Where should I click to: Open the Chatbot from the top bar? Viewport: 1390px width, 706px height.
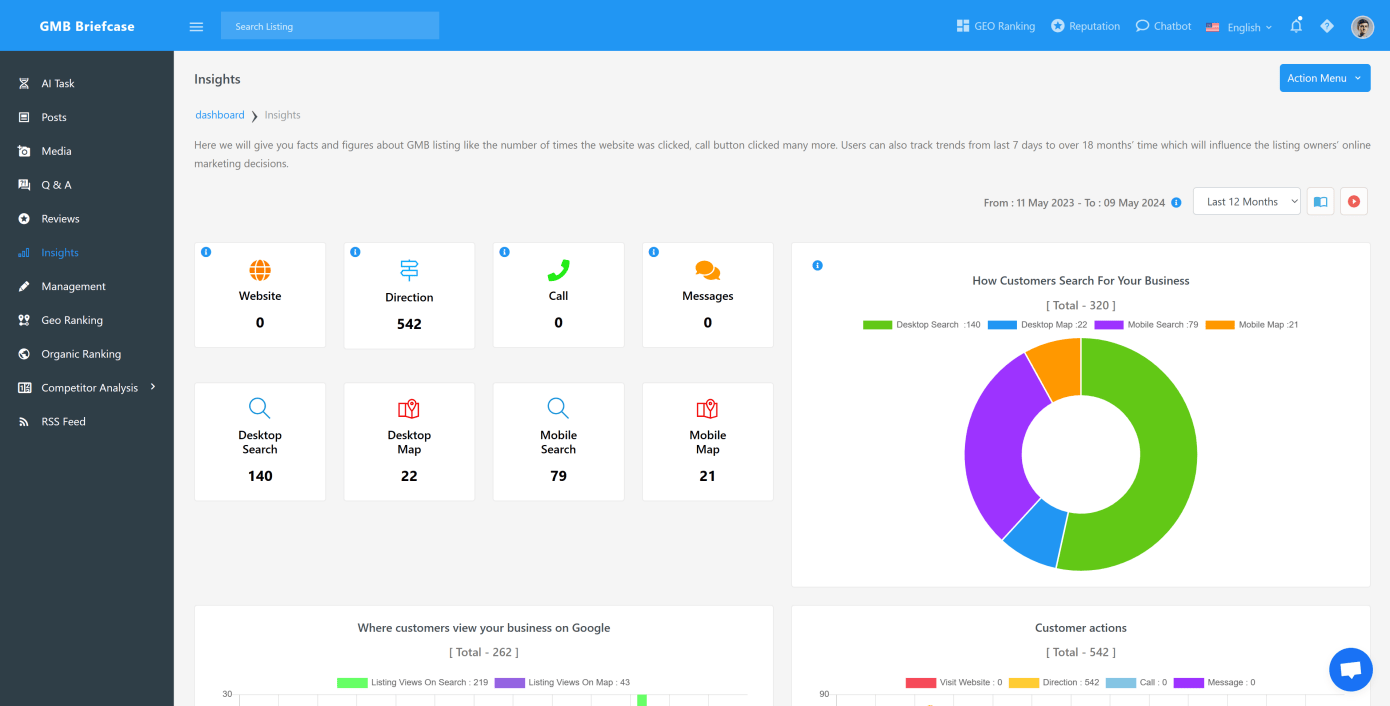(1163, 26)
